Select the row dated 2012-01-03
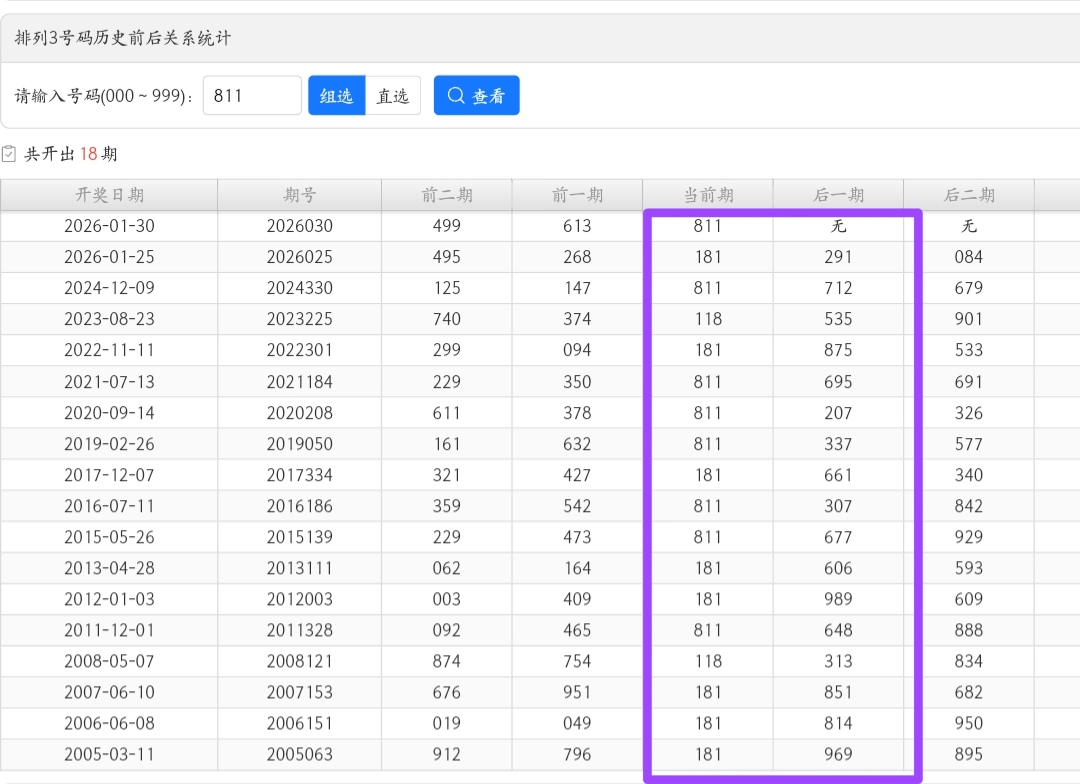Viewport: 1080px width, 784px height. 109,599
